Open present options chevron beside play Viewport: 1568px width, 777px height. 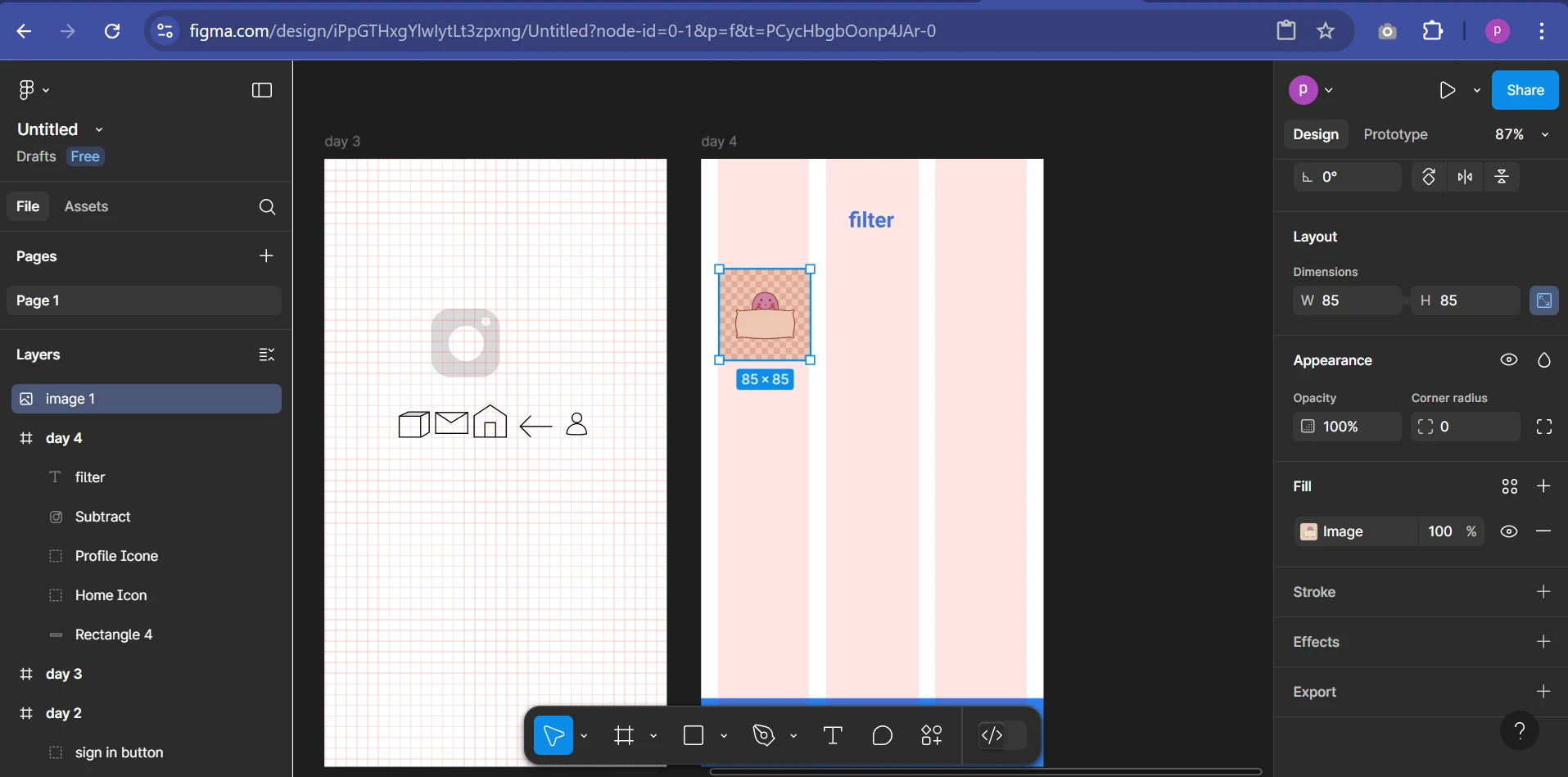[1476, 90]
